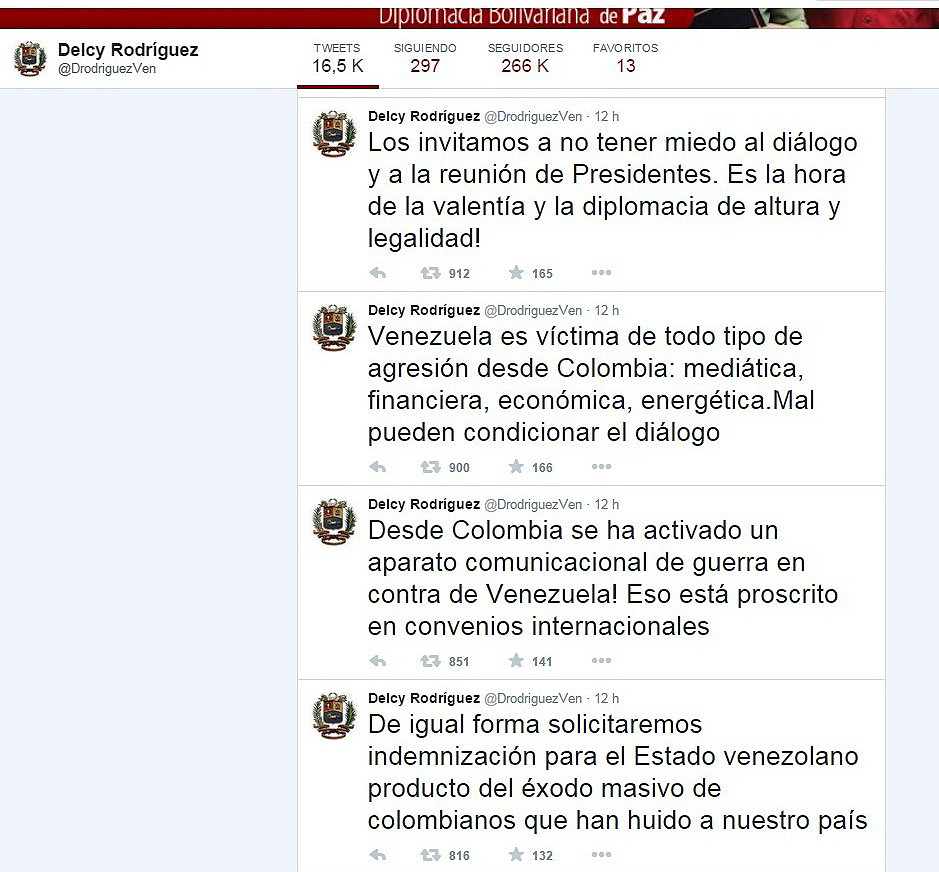Retweet the 'De igual forma' tweet

pos(431,855)
